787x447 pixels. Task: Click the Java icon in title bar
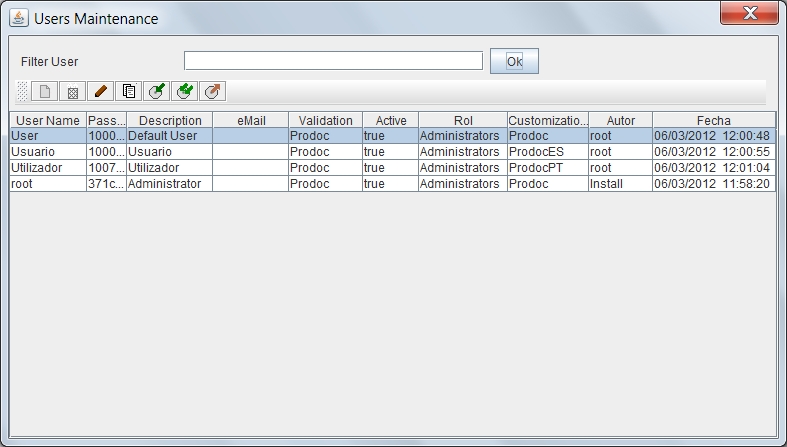point(19,18)
